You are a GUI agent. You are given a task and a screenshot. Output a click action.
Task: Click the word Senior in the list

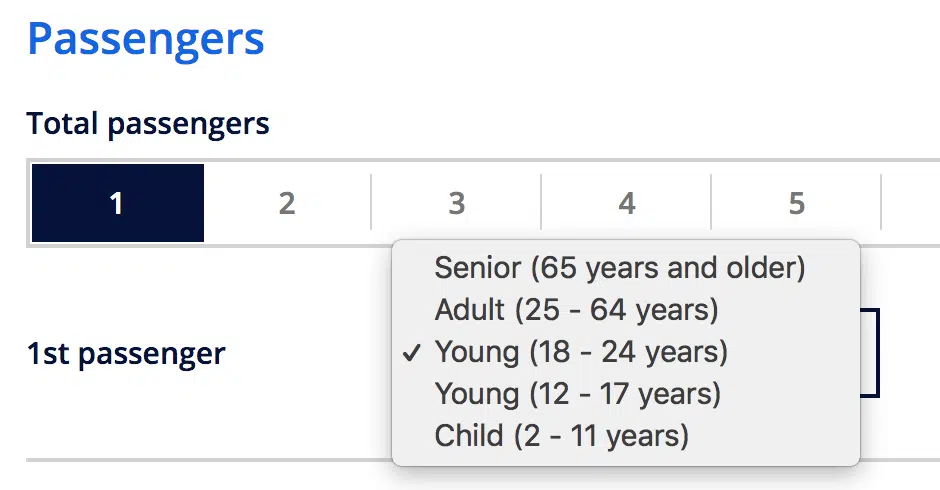[478, 268]
